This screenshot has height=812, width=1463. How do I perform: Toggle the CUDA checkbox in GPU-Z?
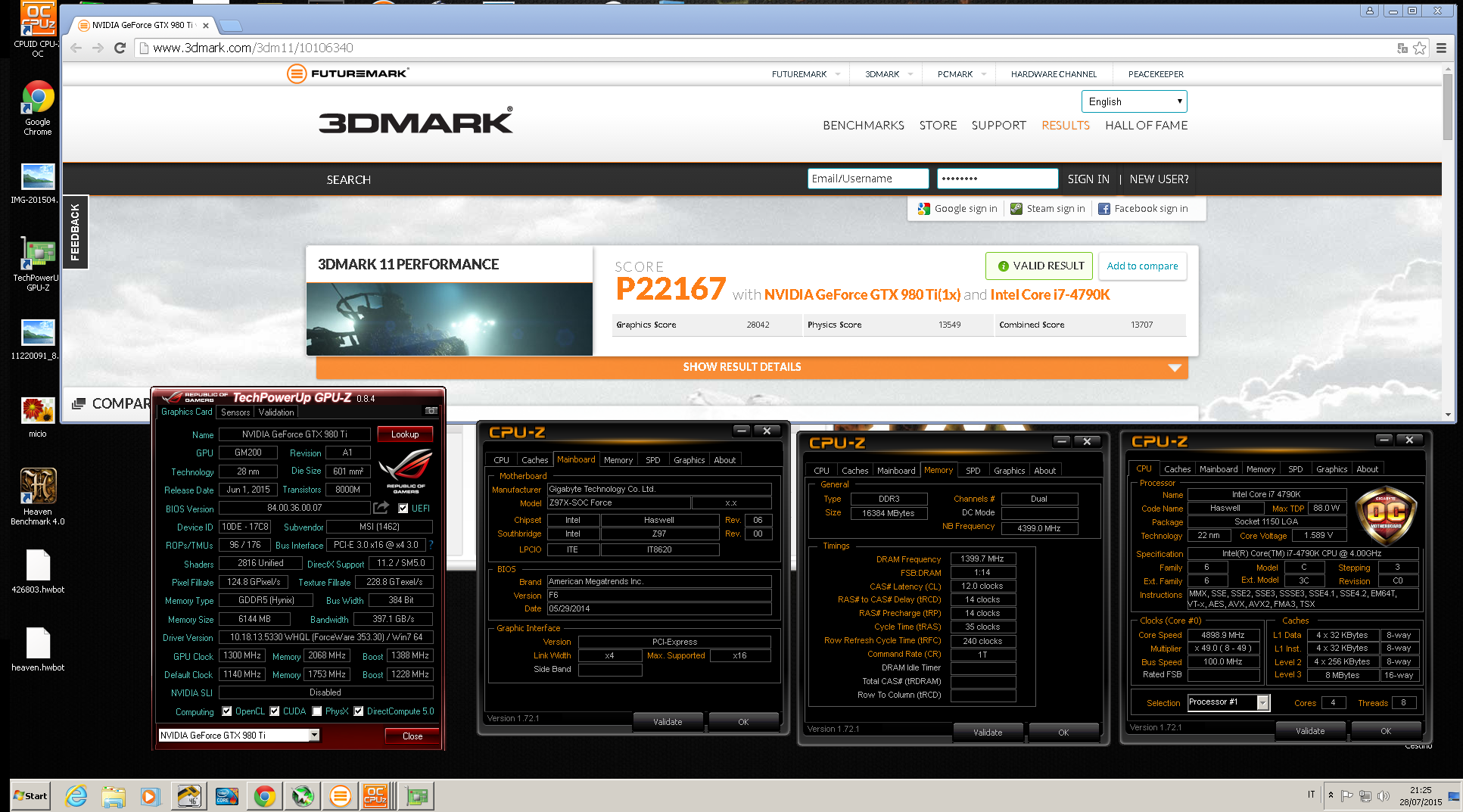point(275,711)
